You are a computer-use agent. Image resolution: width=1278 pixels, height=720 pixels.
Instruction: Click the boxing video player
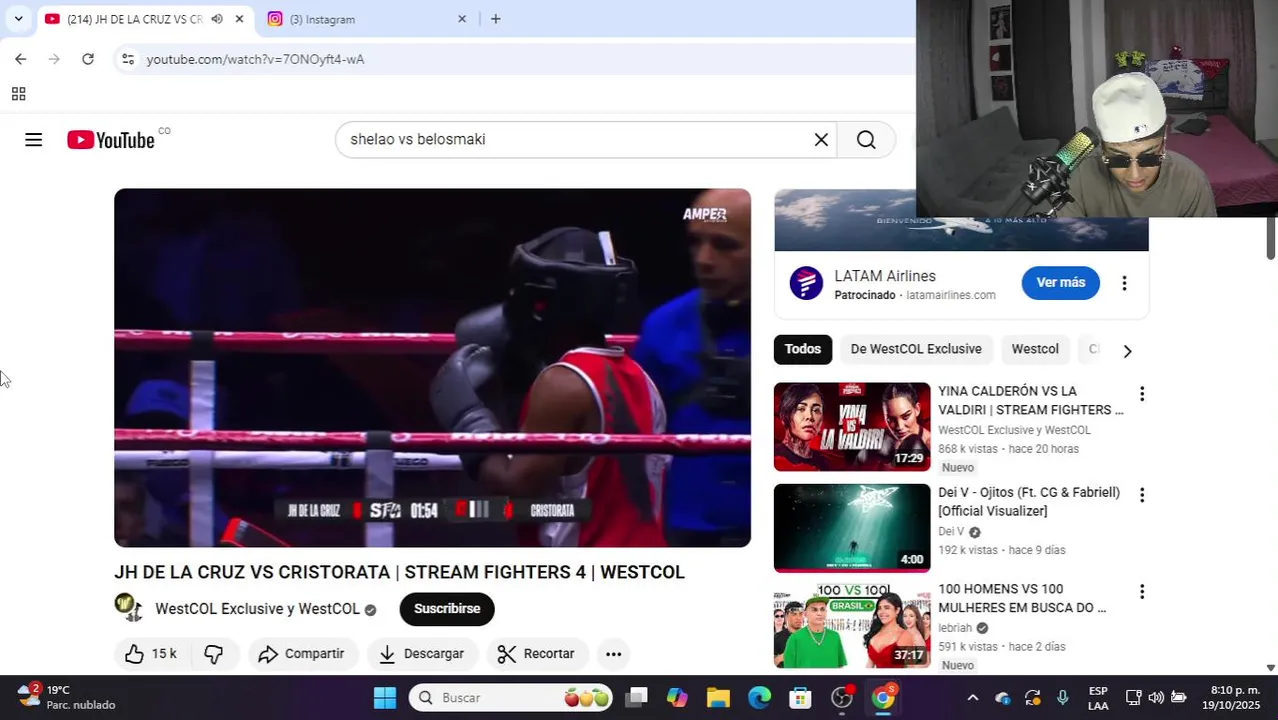[x=432, y=368]
